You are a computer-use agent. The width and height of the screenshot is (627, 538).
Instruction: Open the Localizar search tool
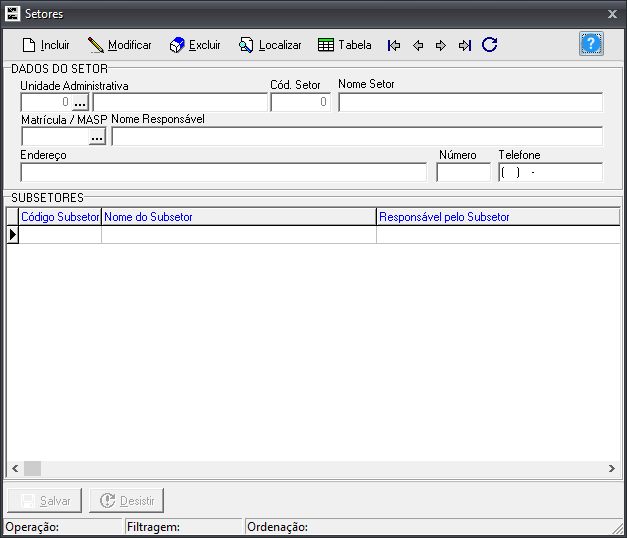(270, 45)
